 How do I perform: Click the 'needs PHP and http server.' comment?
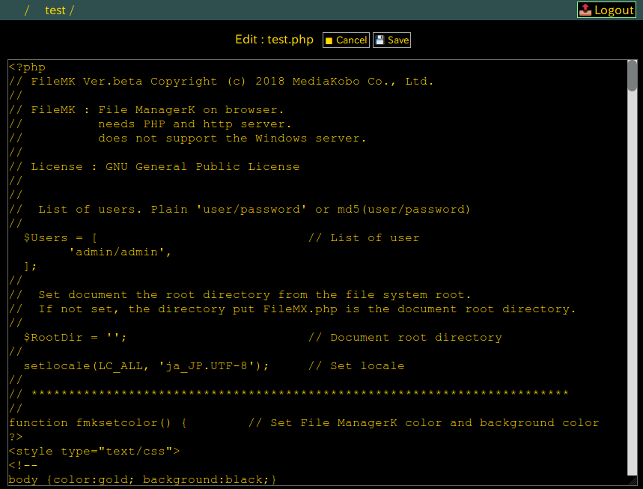[x=194, y=124]
